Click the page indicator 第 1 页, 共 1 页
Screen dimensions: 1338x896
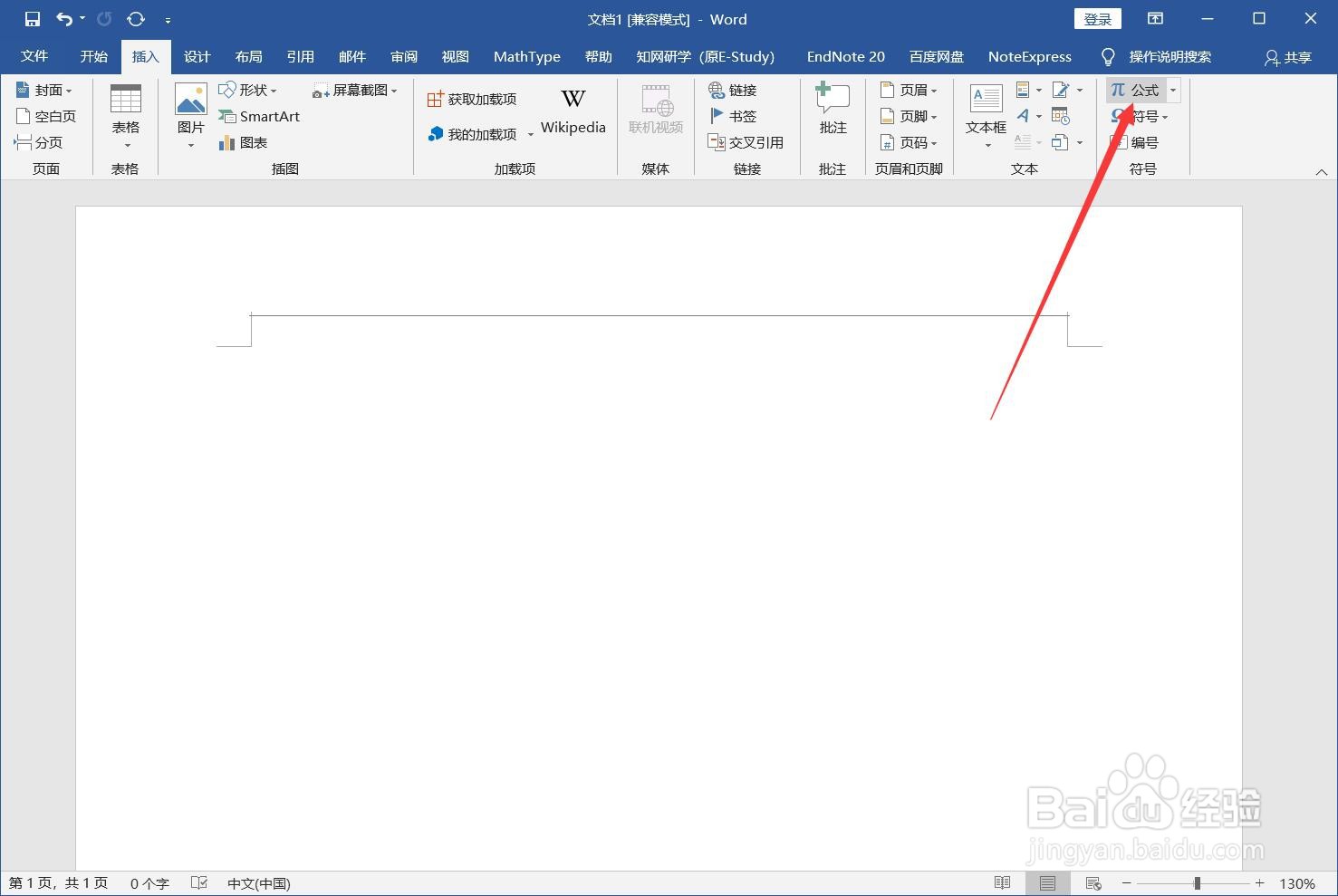tap(58, 883)
